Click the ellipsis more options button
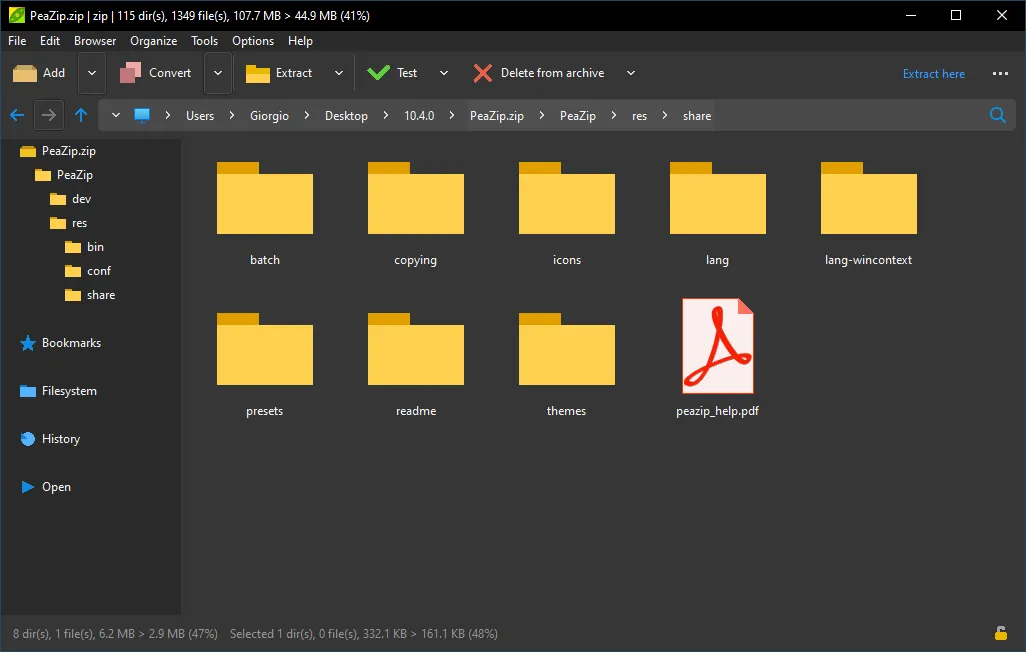Viewport: 1026px width, 652px height. (1000, 73)
